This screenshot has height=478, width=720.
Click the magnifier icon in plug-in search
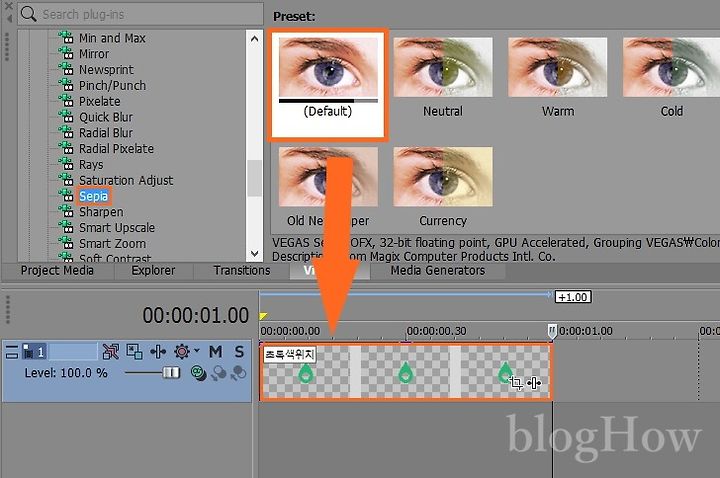pos(28,14)
